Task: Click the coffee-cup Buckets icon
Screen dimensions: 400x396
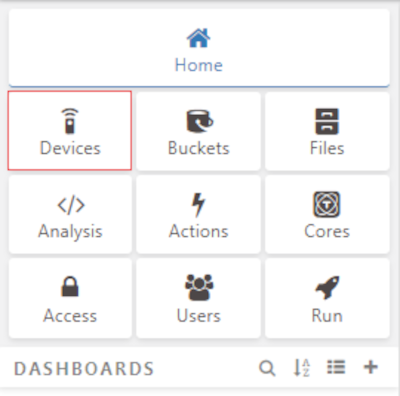Action: point(199,121)
